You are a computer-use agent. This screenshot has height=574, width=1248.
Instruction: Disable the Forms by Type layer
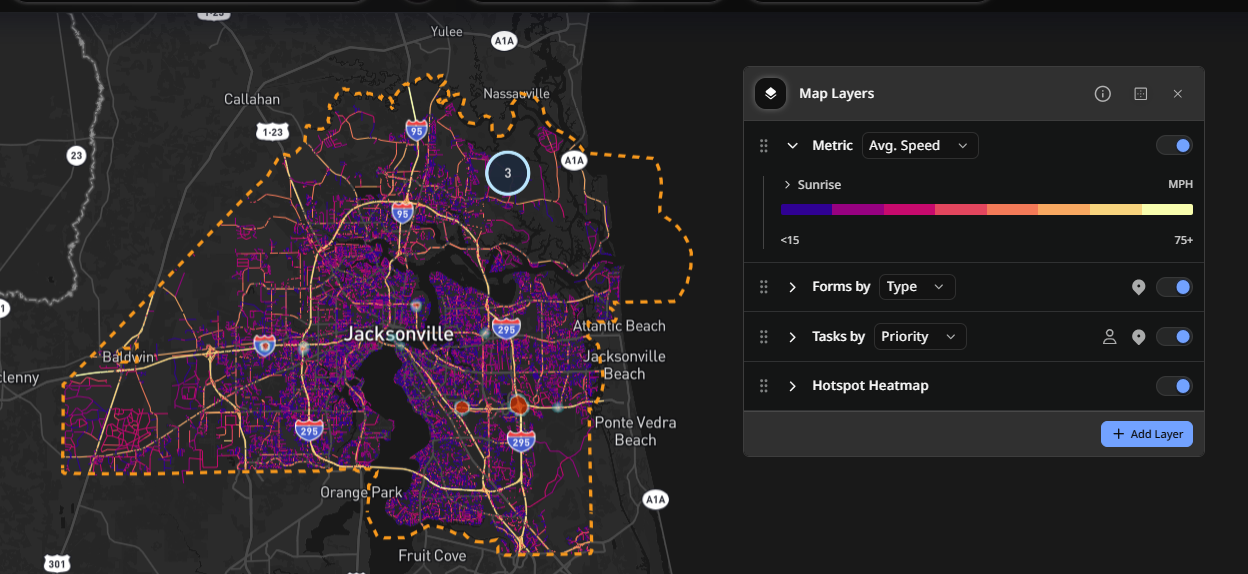tap(1174, 288)
